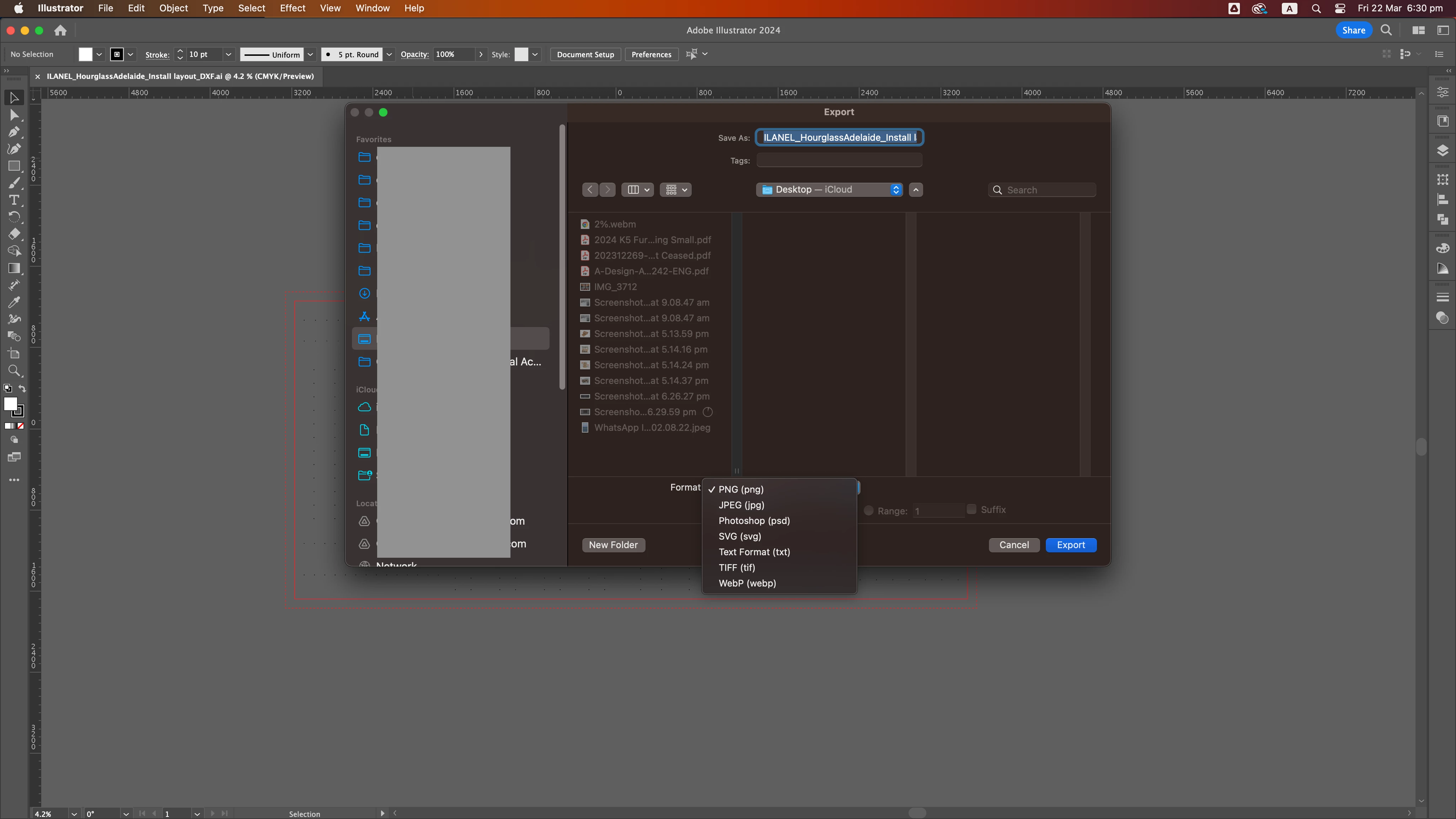The height and width of the screenshot is (819, 1456).
Task: Select the Pen tool
Action: pos(14,132)
